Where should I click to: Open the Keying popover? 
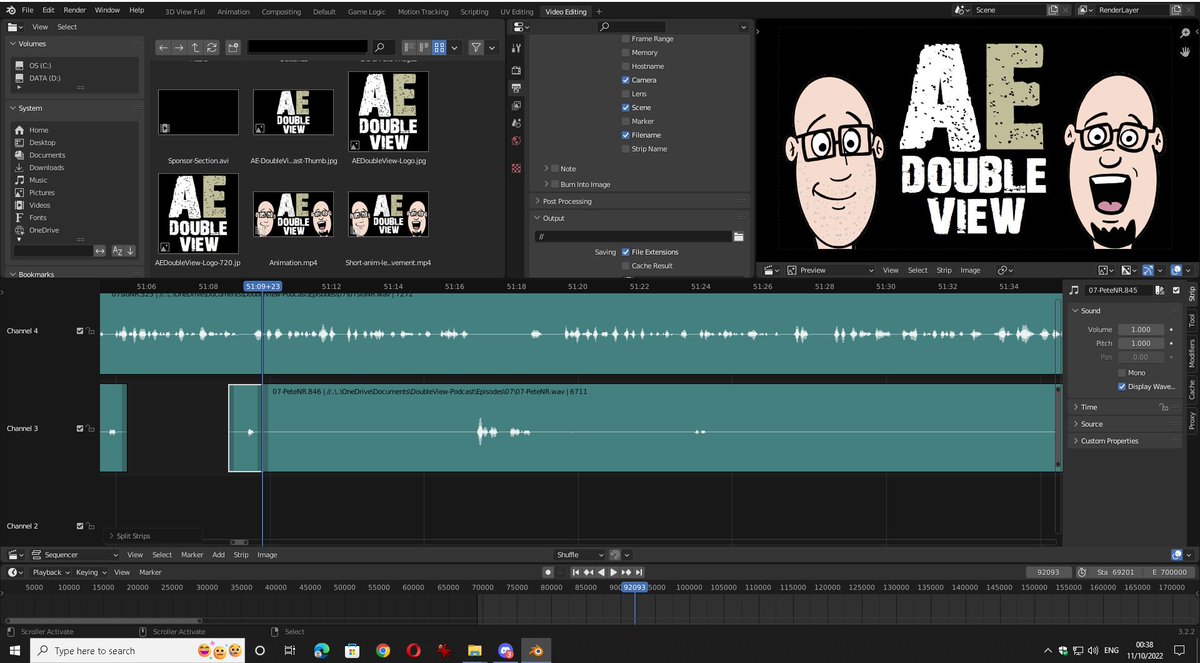point(90,572)
